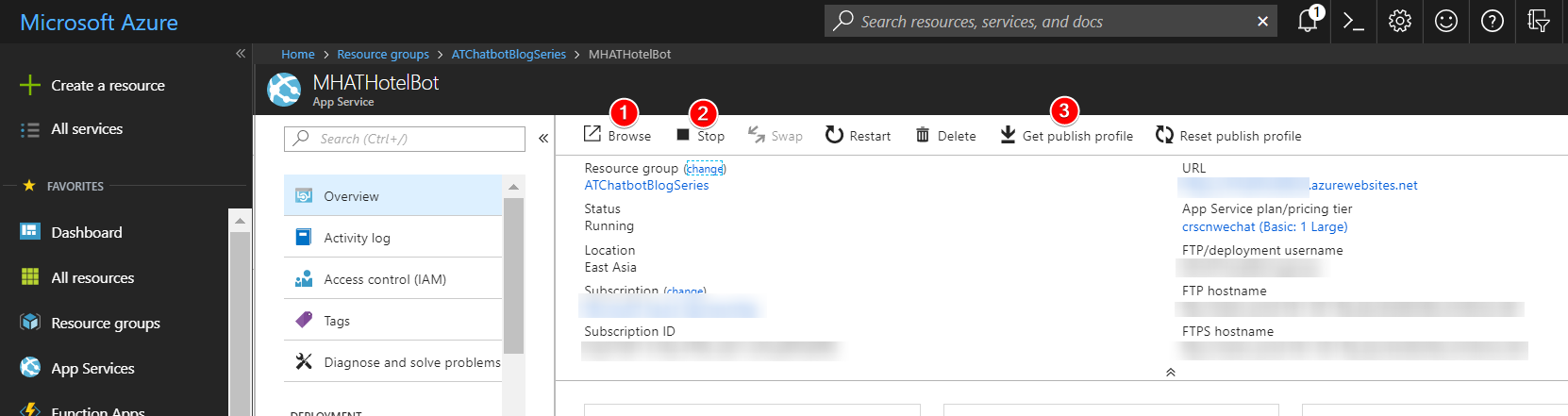This screenshot has height=416, width=1568.
Task: Go to ATChatbotBlogSeries breadcrumb
Action: tap(509, 55)
